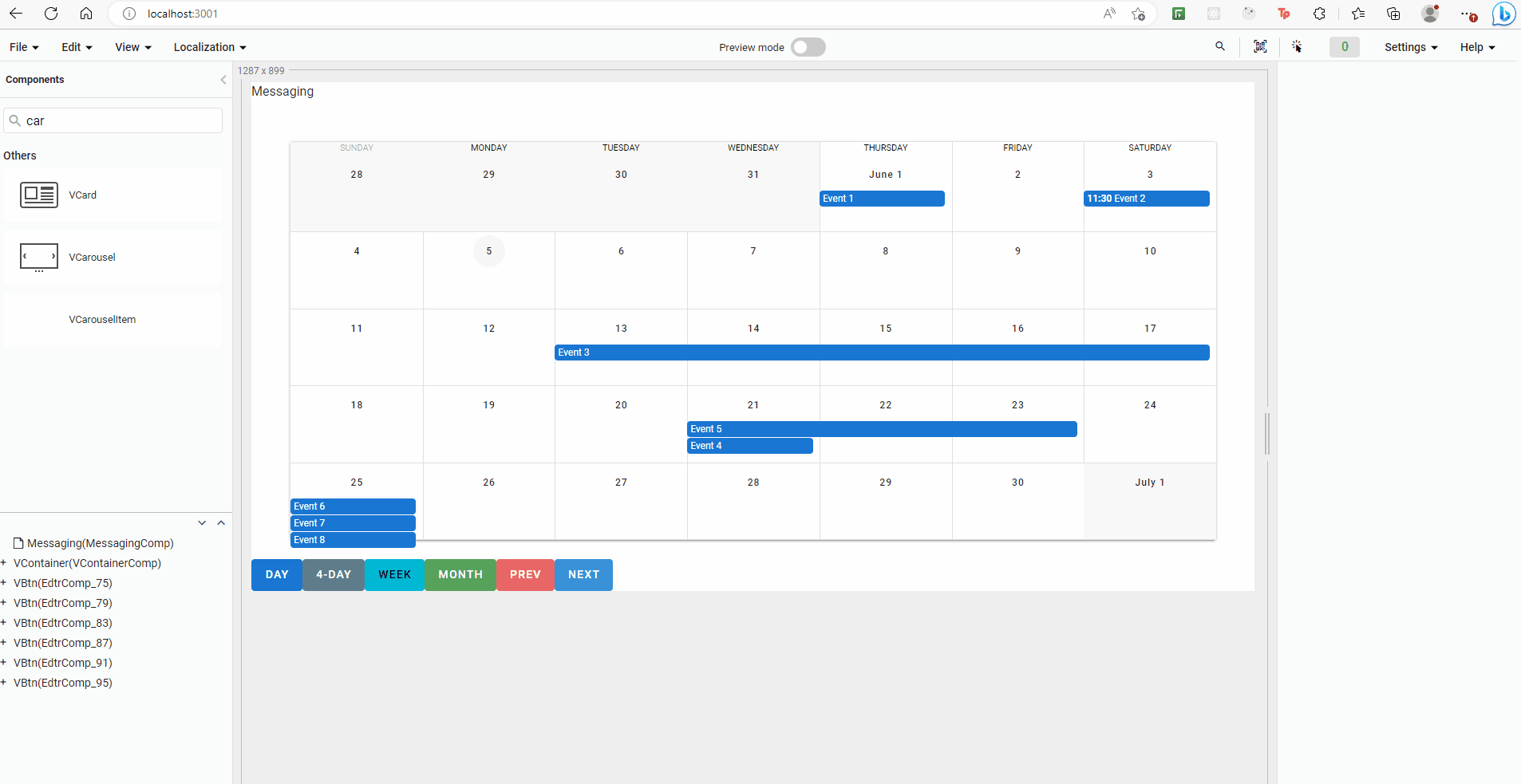The width and height of the screenshot is (1521, 784).
Task: Activate the cursor click selection tool icon
Action: click(1297, 46)
